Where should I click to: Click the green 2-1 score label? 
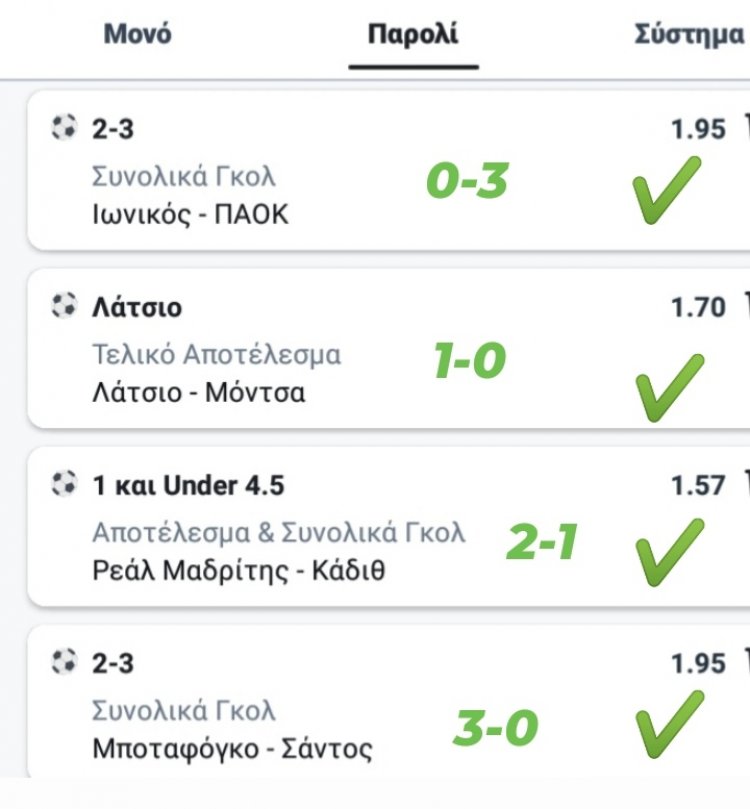(543, 542)
